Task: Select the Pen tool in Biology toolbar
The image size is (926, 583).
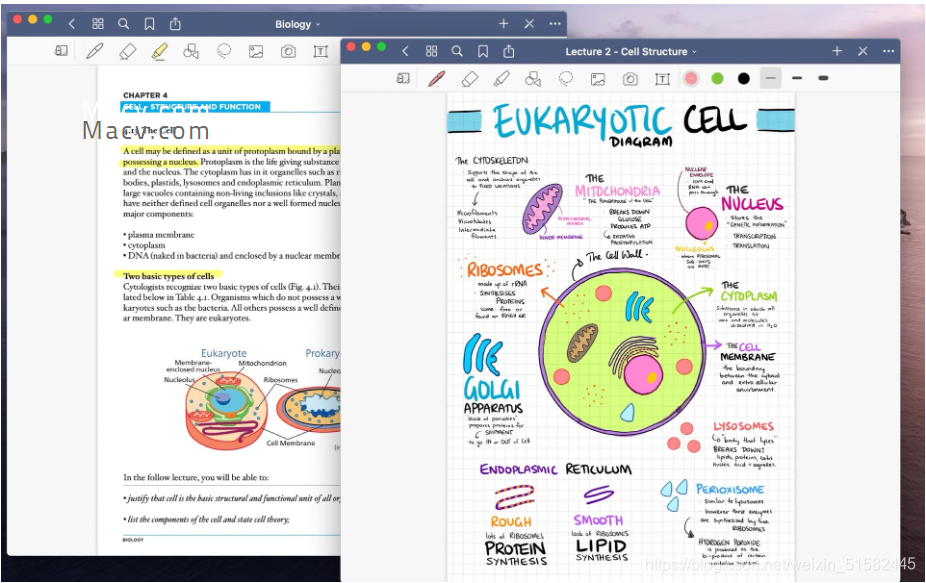Action: click(x=94, y=51)
